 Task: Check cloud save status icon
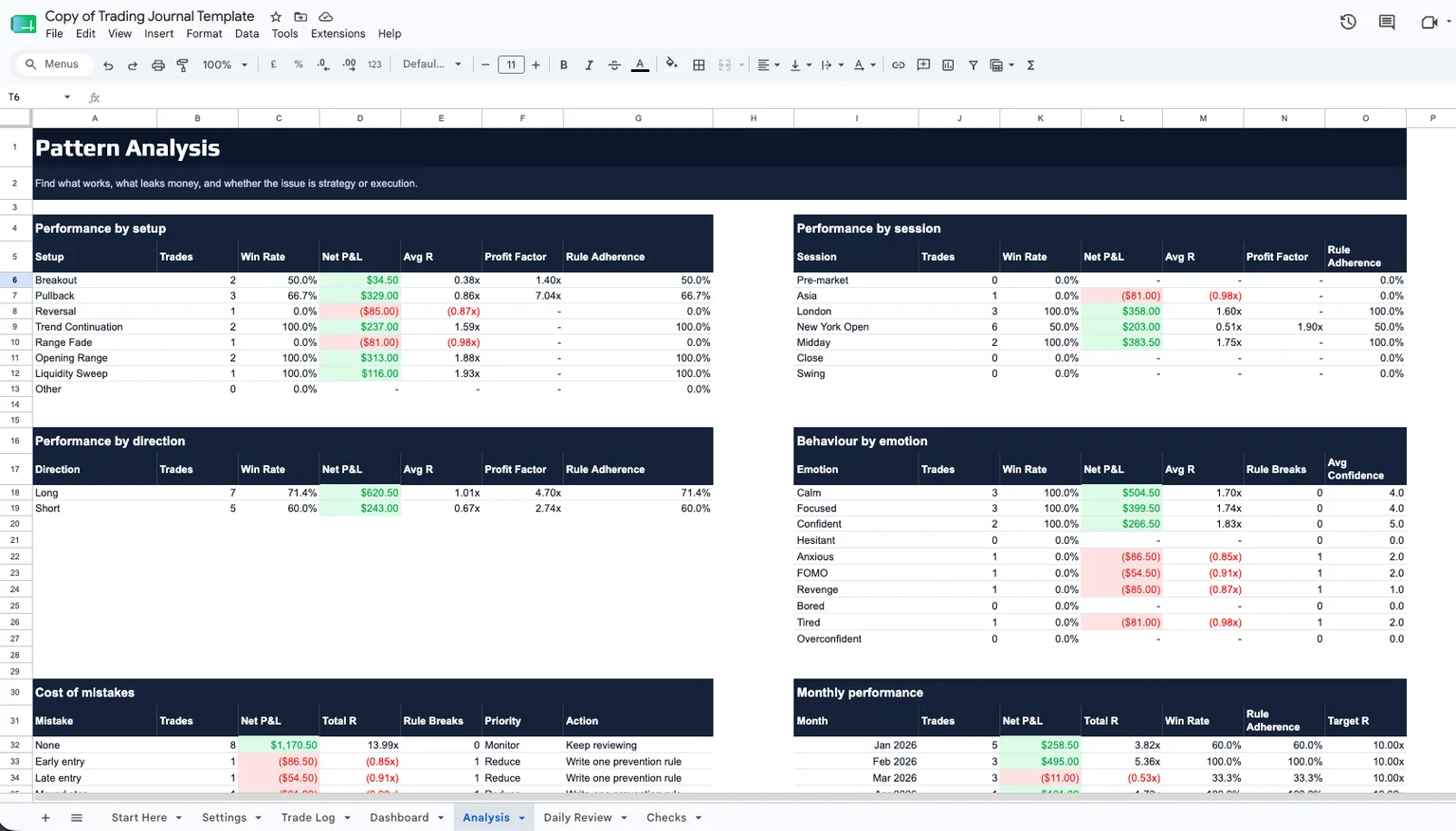point(325,17)
